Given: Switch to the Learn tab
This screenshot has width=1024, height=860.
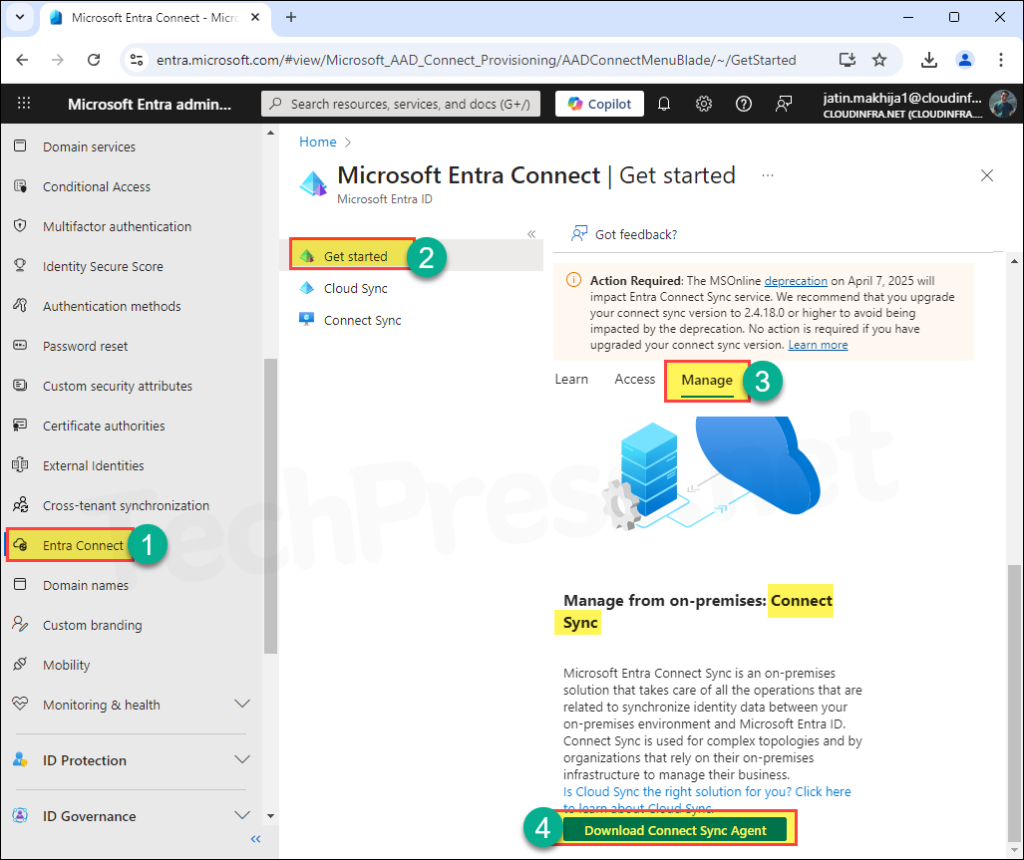Looking at the screenshot, I should pyautogui.click(x=571, y=379).
